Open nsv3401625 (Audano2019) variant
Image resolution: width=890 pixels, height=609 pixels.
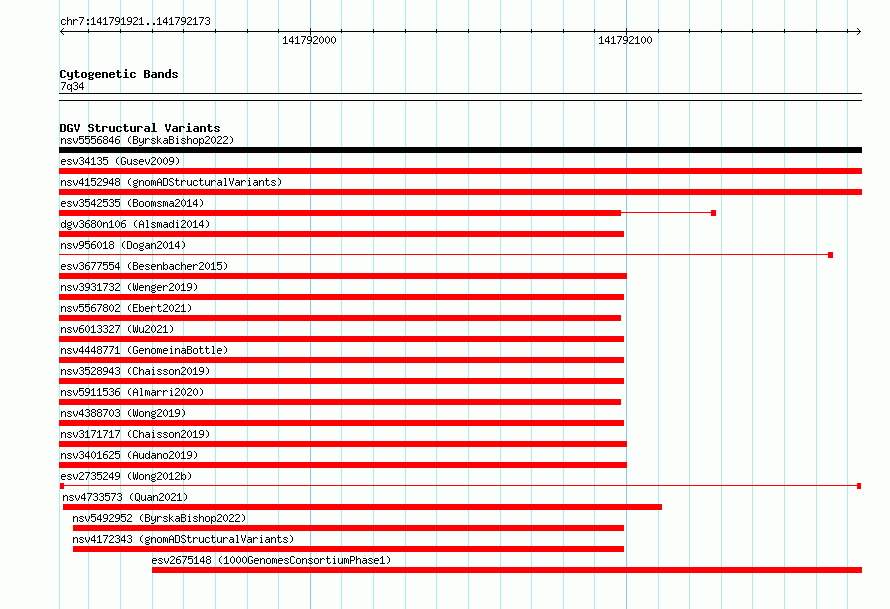click(x=129, y=455)
